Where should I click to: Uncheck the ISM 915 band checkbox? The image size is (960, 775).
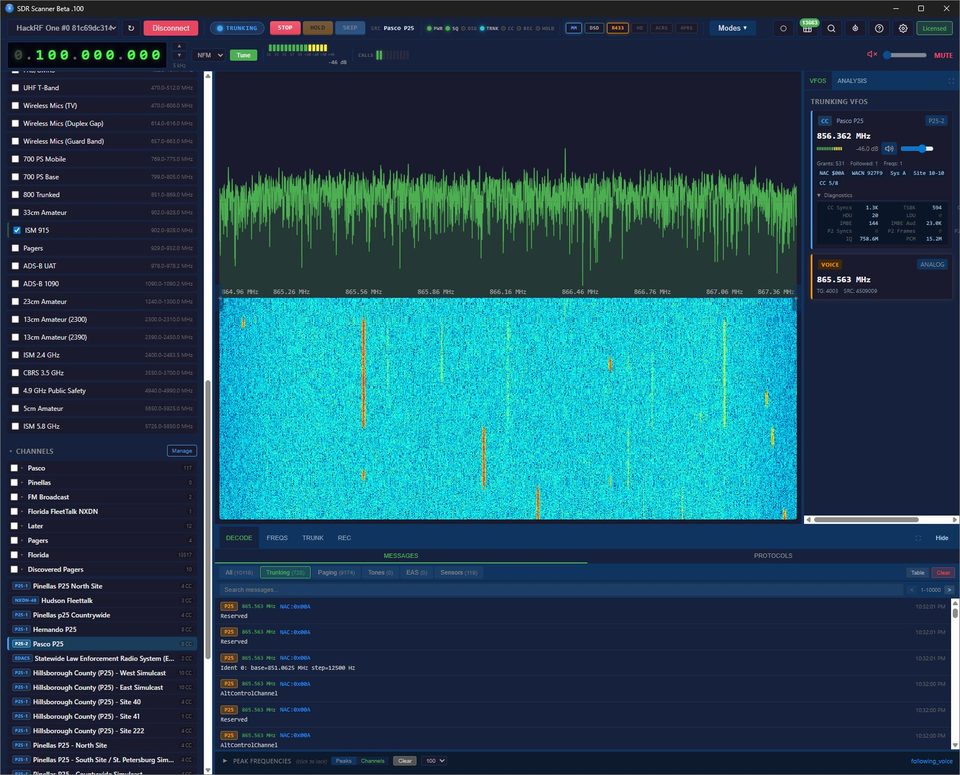pos(17,230)
